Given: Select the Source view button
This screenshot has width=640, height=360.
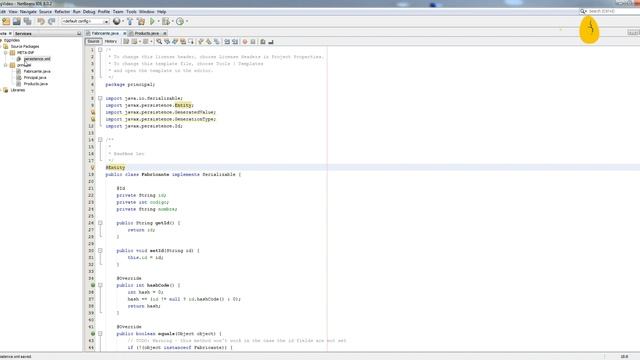Looking at the screenshot, I should pyautogui.click(x=93, y=41).
